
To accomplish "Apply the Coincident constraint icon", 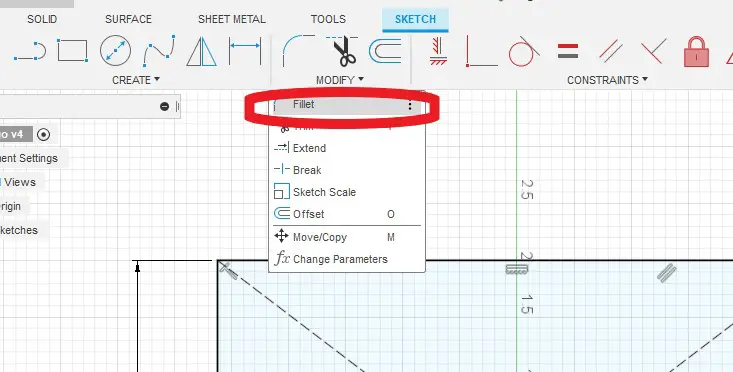I will click(481, 51).
